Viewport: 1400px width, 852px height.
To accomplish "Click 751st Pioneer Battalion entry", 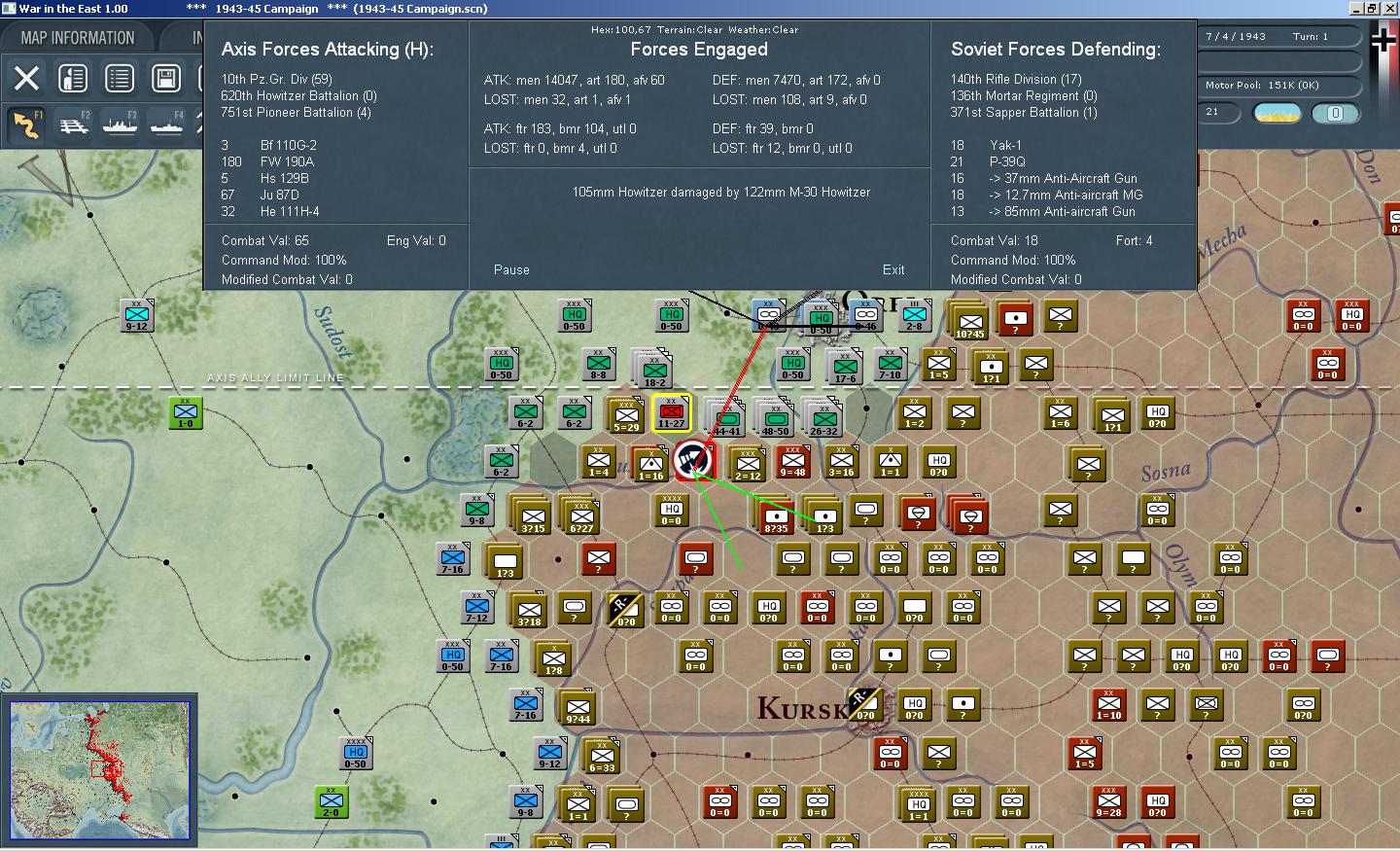I will point(296,112).
